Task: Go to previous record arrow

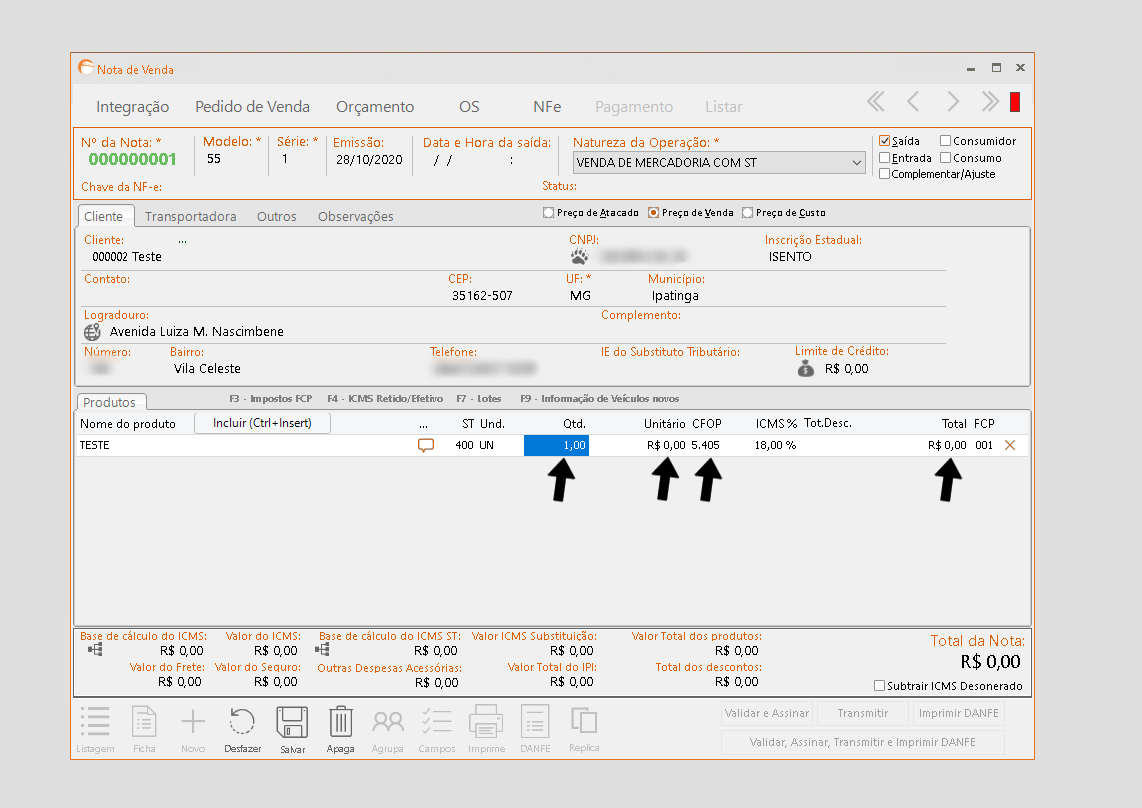Action: (x=913, y=101)
